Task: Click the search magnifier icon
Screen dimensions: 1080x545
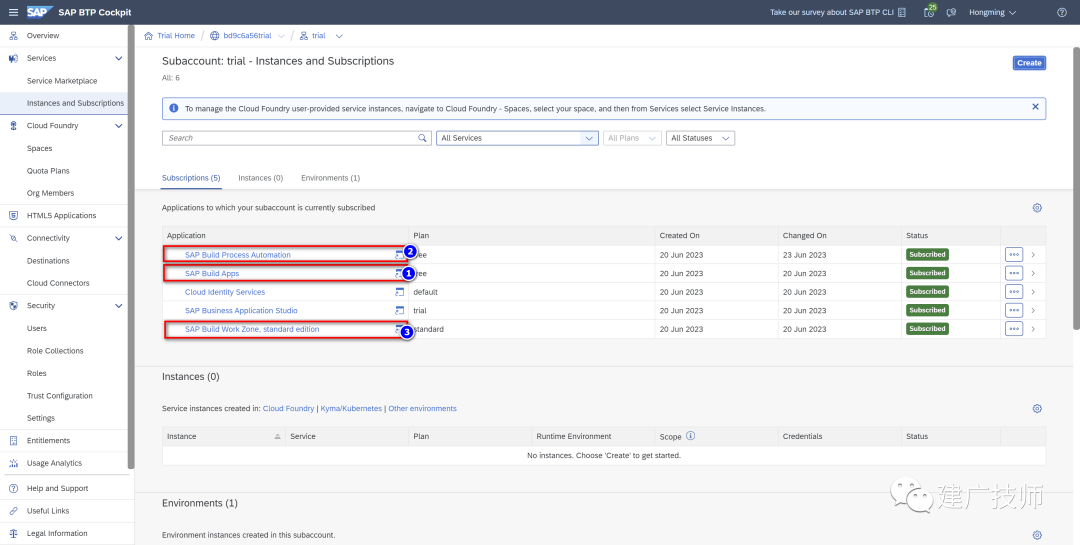Action: click(x=423, y=138)
